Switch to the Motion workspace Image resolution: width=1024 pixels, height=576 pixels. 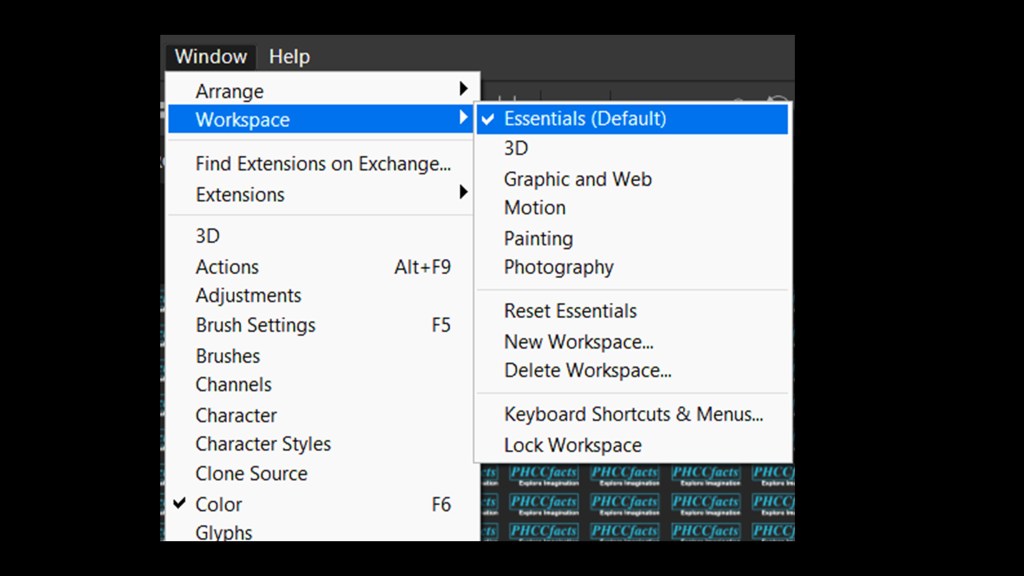(x=534, y=208)
